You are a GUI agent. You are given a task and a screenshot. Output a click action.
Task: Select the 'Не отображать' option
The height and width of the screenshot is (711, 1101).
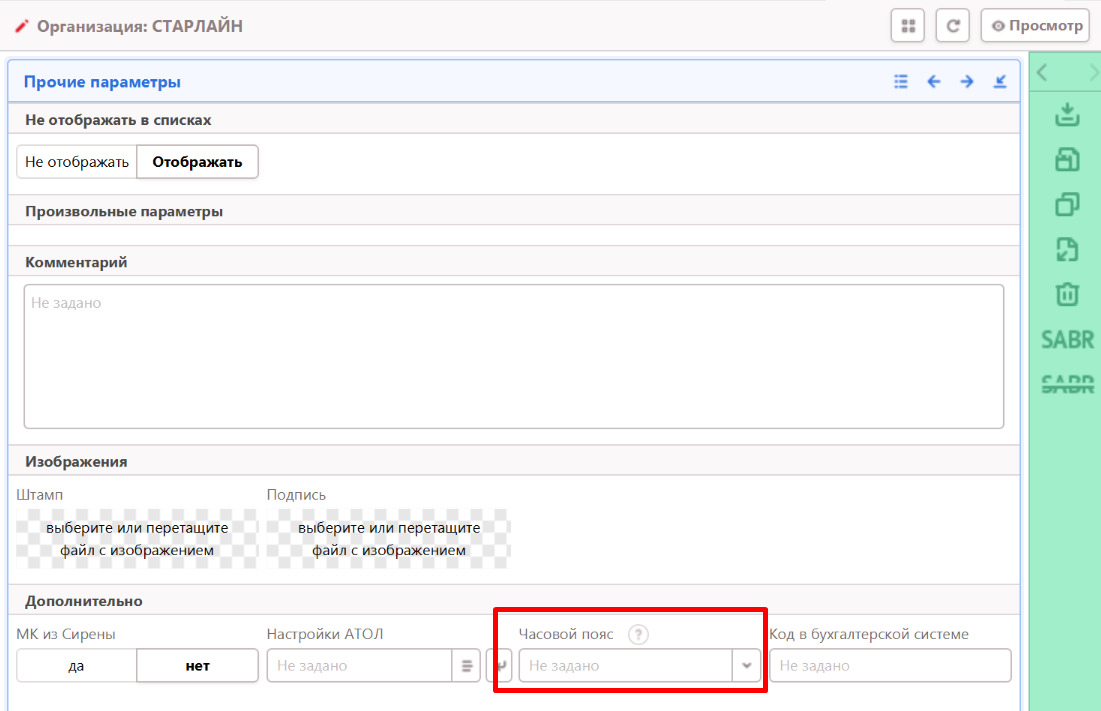tap(77, 162)
